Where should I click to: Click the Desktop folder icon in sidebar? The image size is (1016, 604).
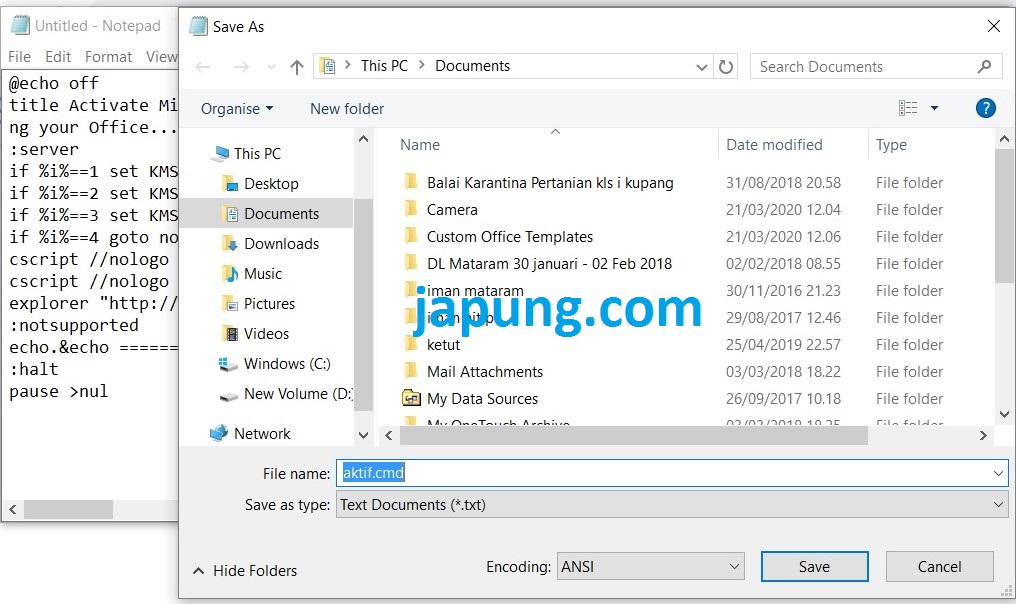[x=229, y=184]
